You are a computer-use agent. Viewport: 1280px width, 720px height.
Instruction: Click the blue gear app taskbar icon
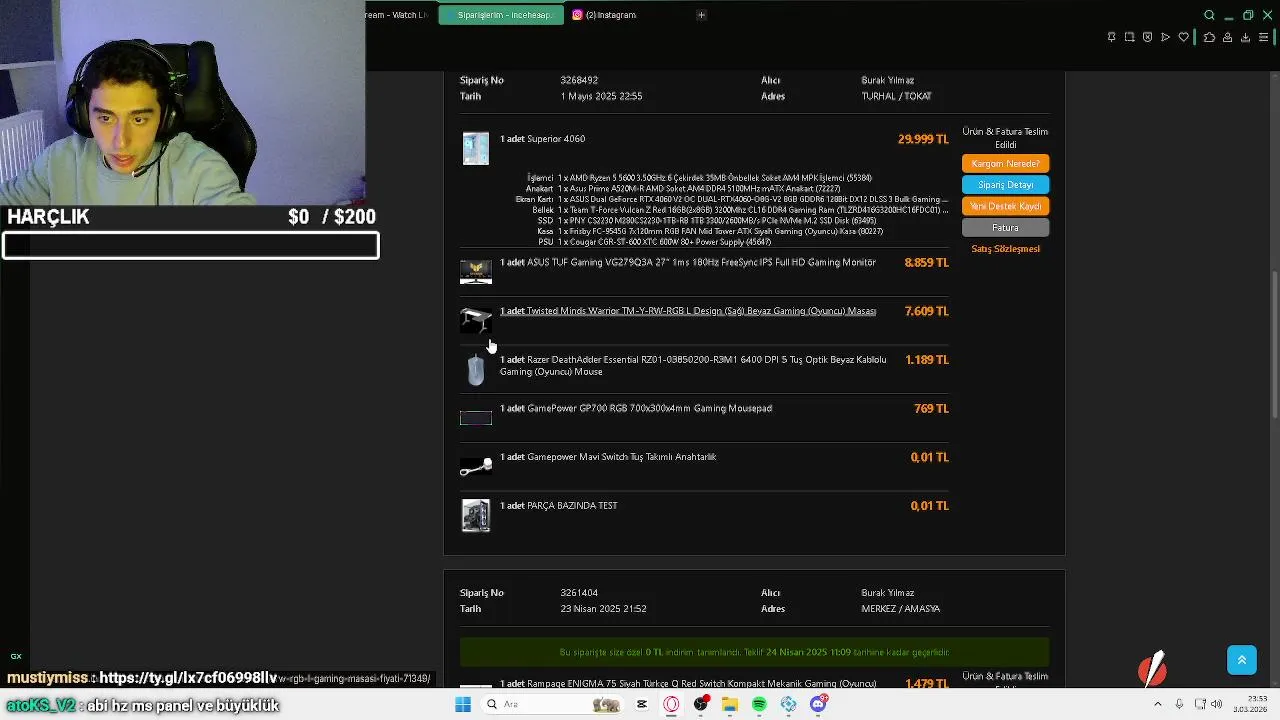click(x=789, y=704)
